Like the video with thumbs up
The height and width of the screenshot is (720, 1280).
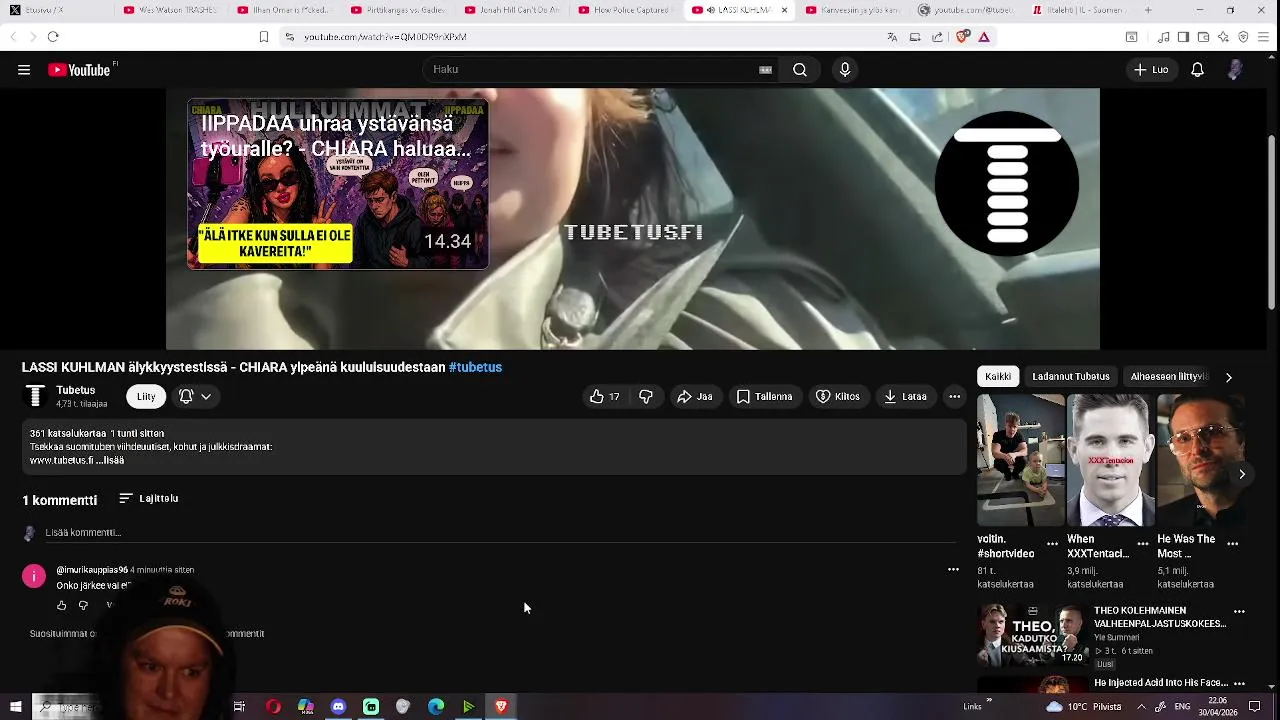(x=605, y=397)
